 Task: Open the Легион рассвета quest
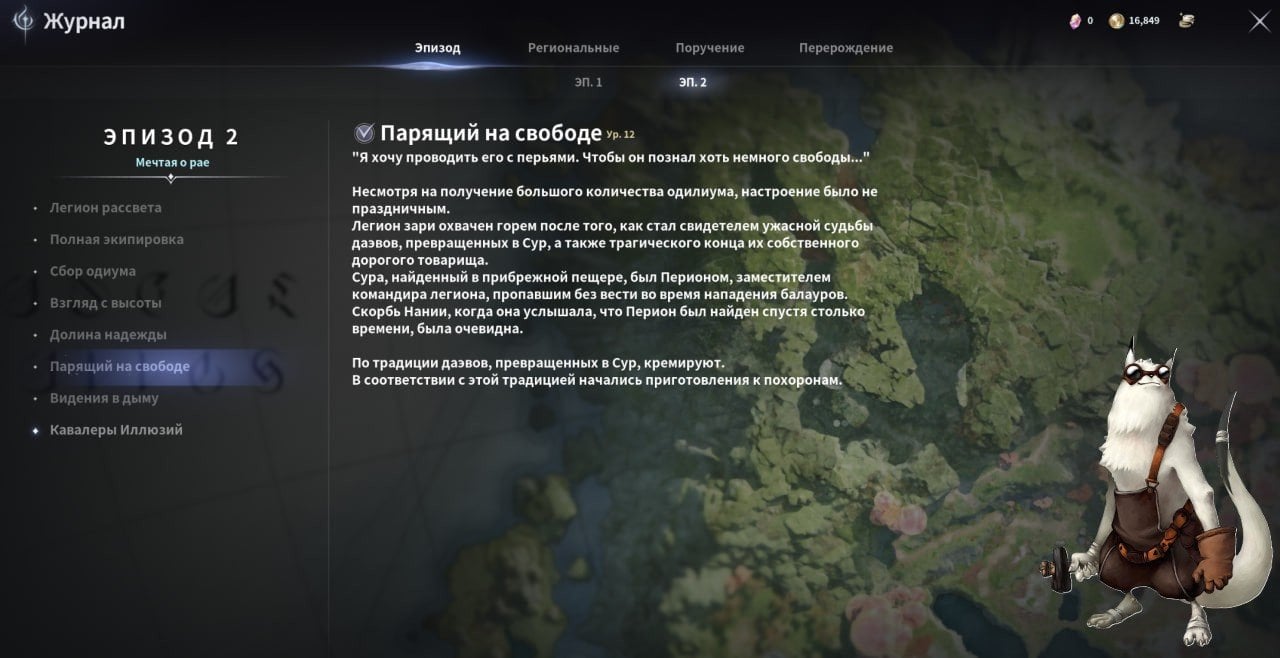click(107, 207)
